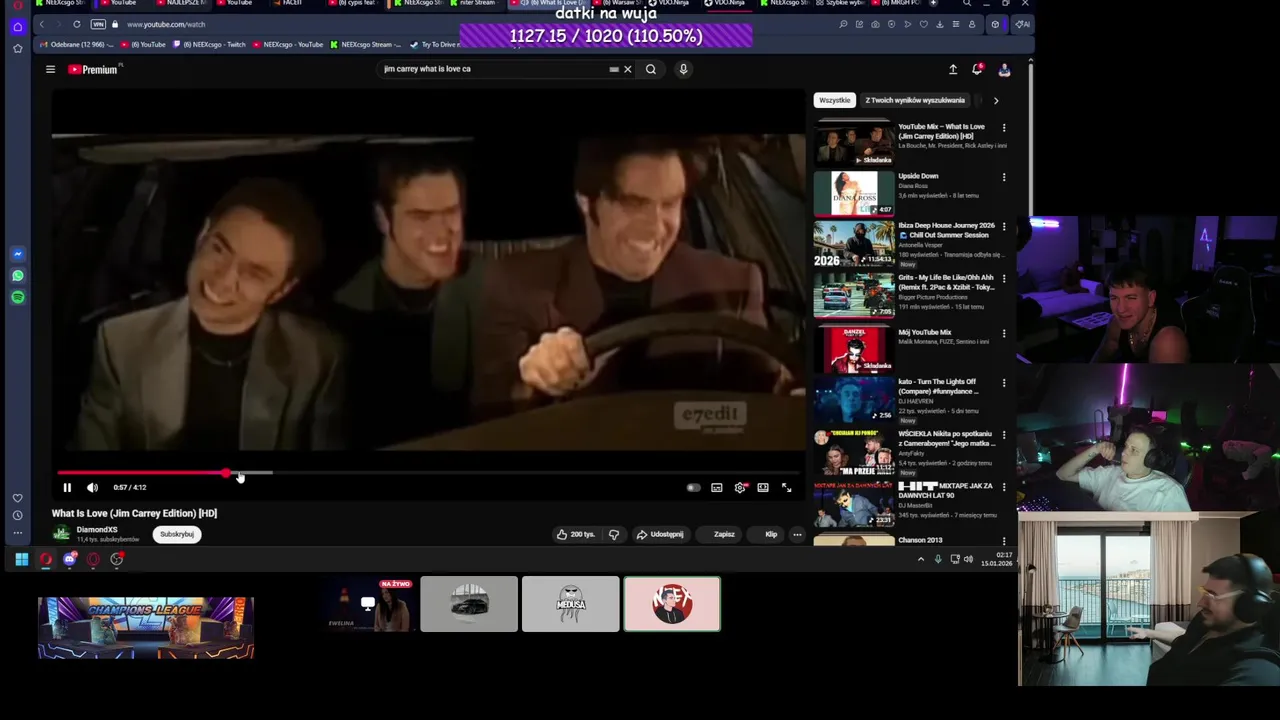Screen dimensions: 1280x720
Task: Select the Z Twoich wyników wyszukiwania chip
Action: 915,100
